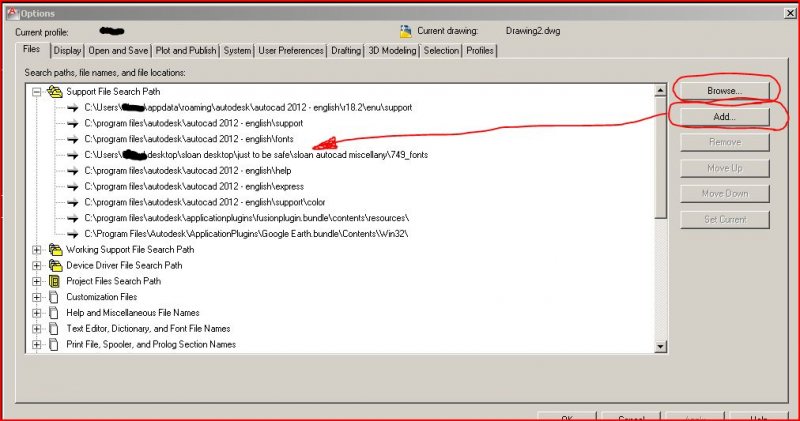
Task: Click the Device Driver File Search Path folder icon
Action: (55, 266)
